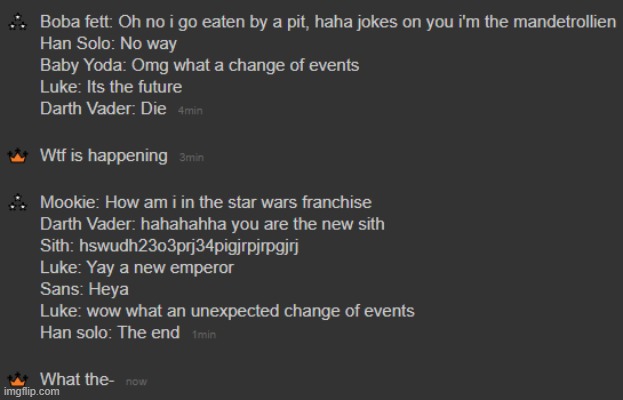
Task: Click the 'Sans: Heya' line
Action: (x=84, y=289)
